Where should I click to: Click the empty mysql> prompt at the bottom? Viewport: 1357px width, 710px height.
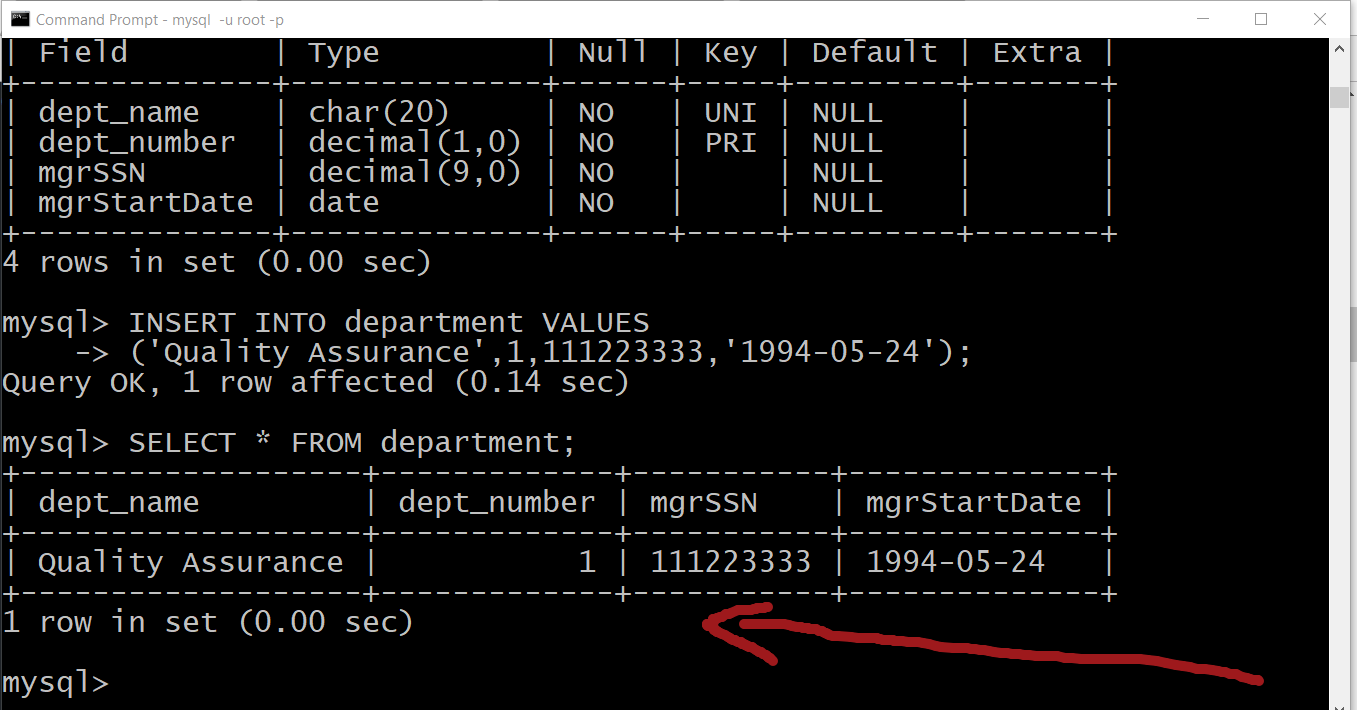[55, 683]
